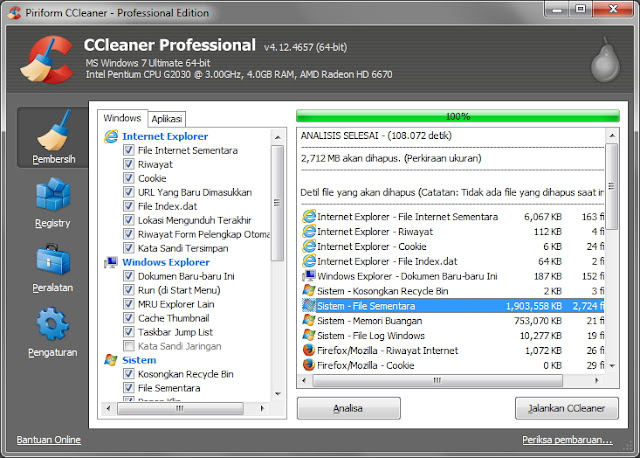Screen dimensions: 640x458
Task: Toggle Cache Thumbnail checkbox
Action: point(129,318)
